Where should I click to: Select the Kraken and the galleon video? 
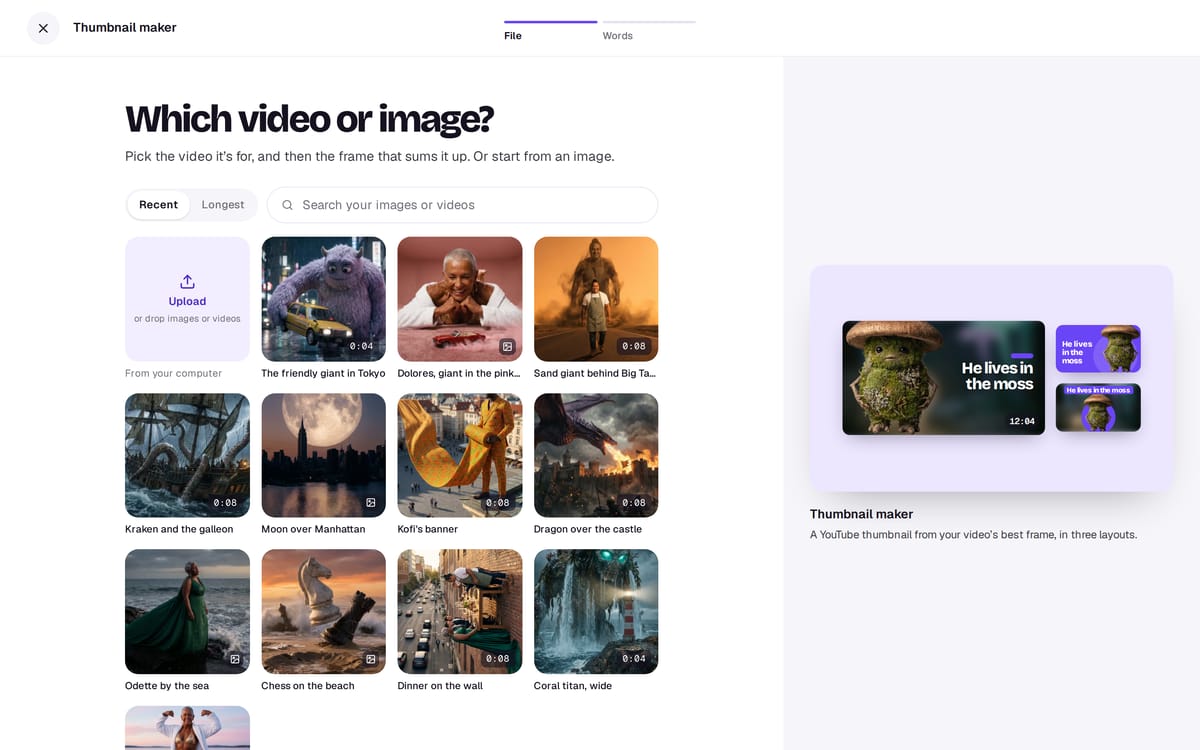[187, 455]
